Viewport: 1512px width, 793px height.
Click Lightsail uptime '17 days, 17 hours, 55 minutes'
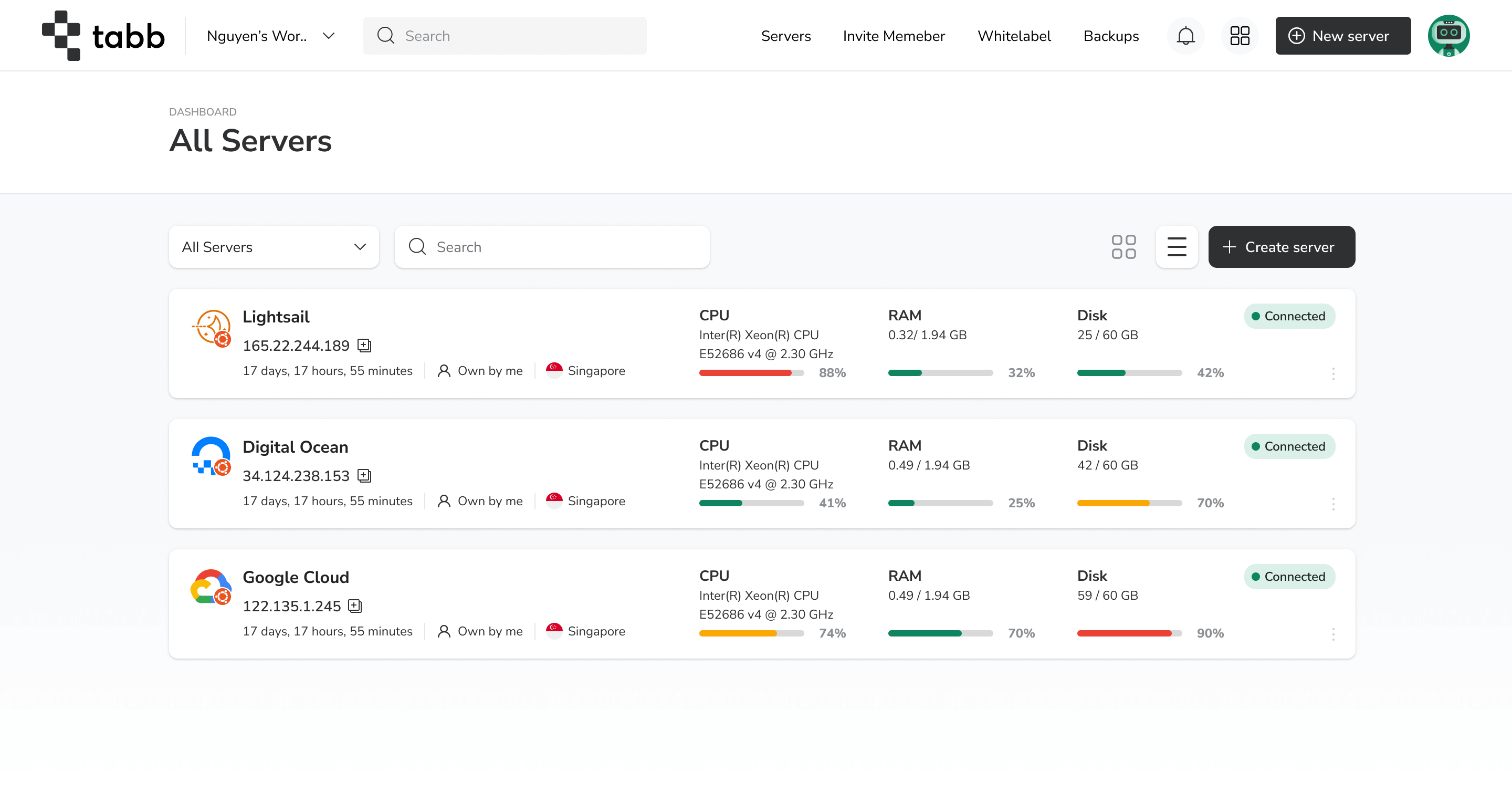tap(328, 371)
